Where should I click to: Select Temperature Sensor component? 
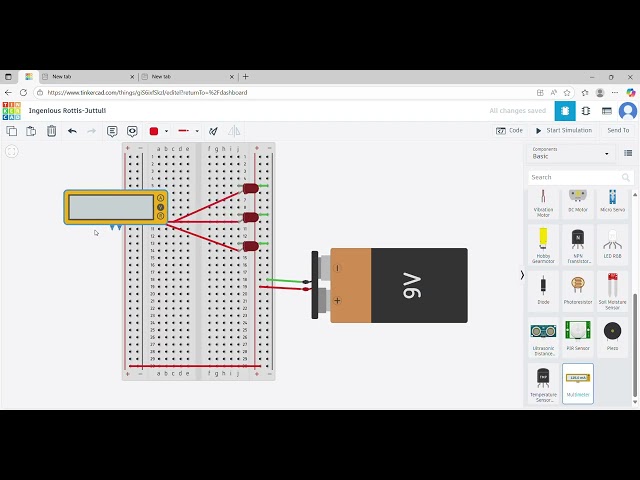[543, 384]
